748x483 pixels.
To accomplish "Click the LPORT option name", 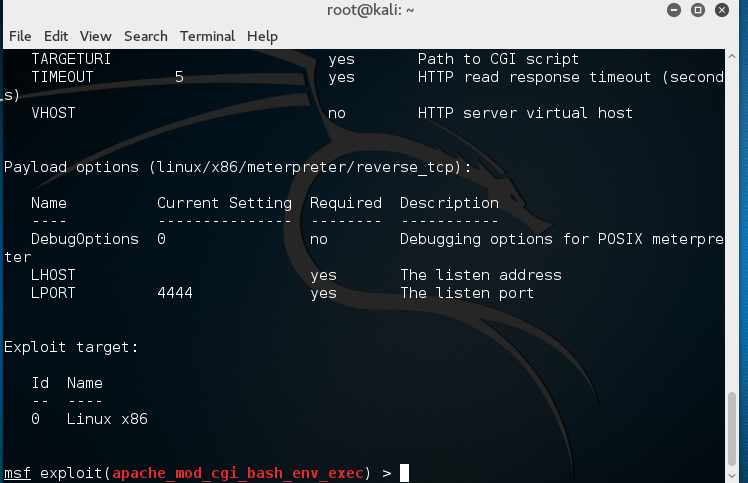I will coord(53,293).
